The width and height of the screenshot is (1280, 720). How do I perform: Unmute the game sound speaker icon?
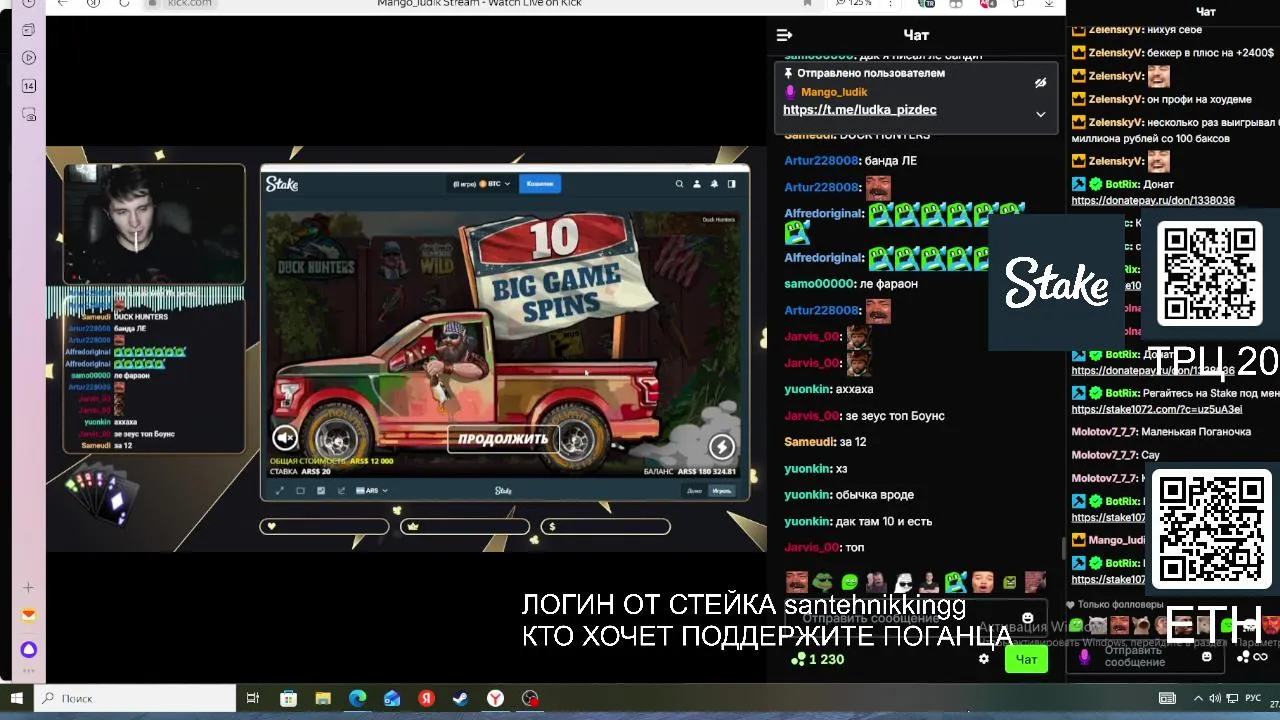coord(285,438)
